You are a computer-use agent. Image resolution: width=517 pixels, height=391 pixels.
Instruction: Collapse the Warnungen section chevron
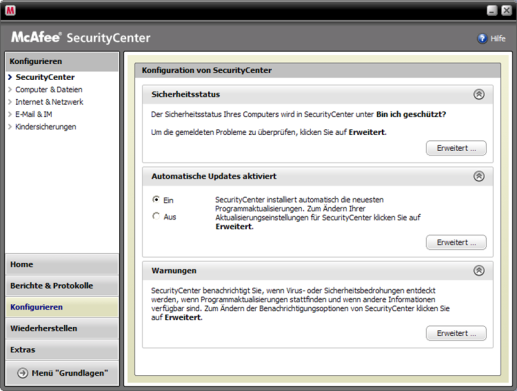click(479, 270)
